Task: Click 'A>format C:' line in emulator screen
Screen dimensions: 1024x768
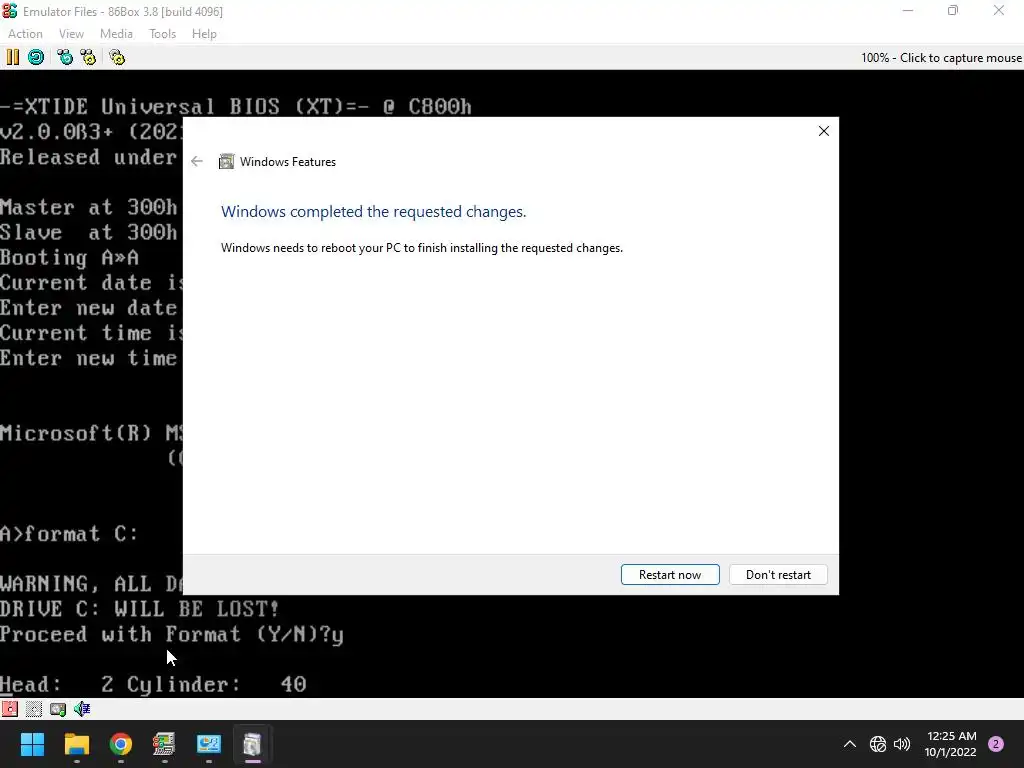Action: tap(69, 534)
